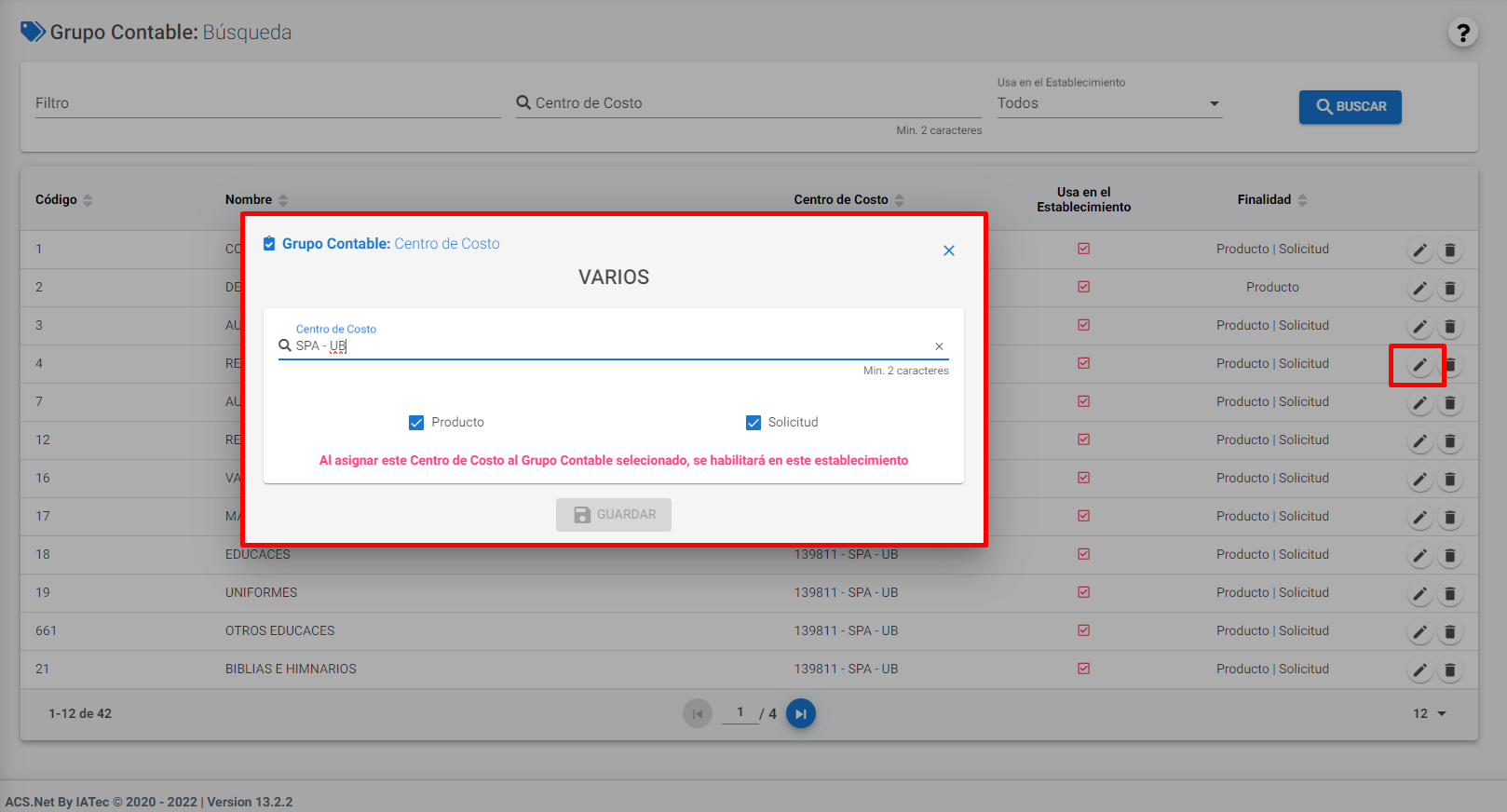
Task: Delete the EDUCACES row
Action: click(x=1450, y=556)
